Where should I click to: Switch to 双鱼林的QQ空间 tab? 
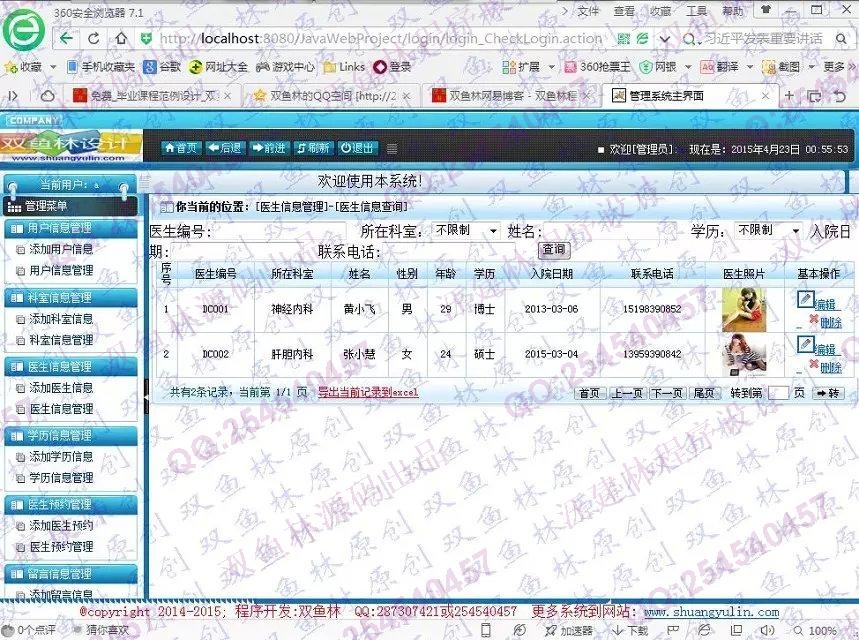click(x=331, y=96)
